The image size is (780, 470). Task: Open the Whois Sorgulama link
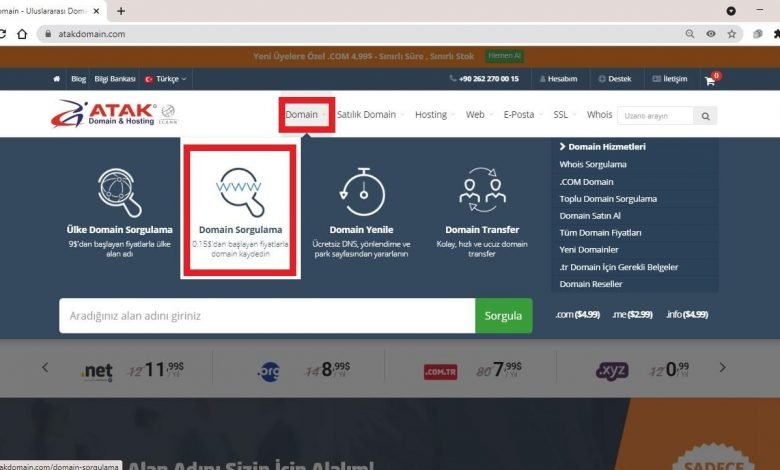[x=593, y=164]
